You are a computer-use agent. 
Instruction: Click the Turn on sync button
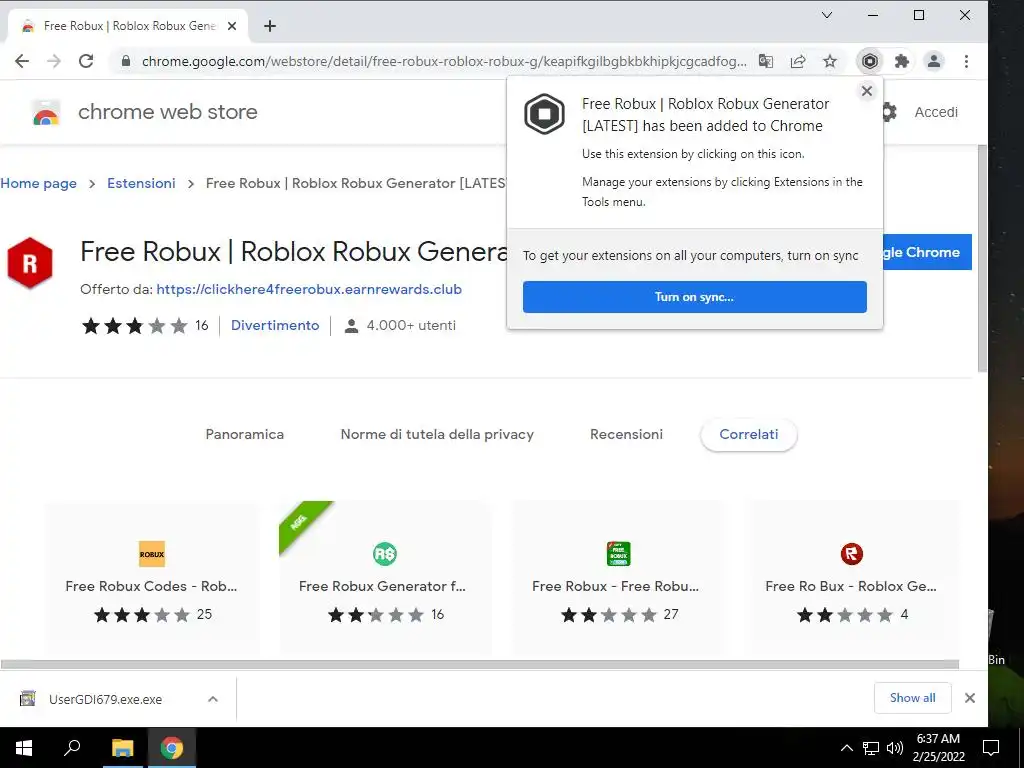[x=694, y=297]
